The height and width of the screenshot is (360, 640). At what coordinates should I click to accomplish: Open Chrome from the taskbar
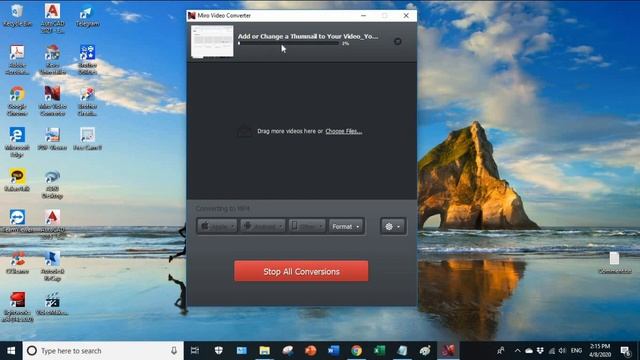coord(356,351)
